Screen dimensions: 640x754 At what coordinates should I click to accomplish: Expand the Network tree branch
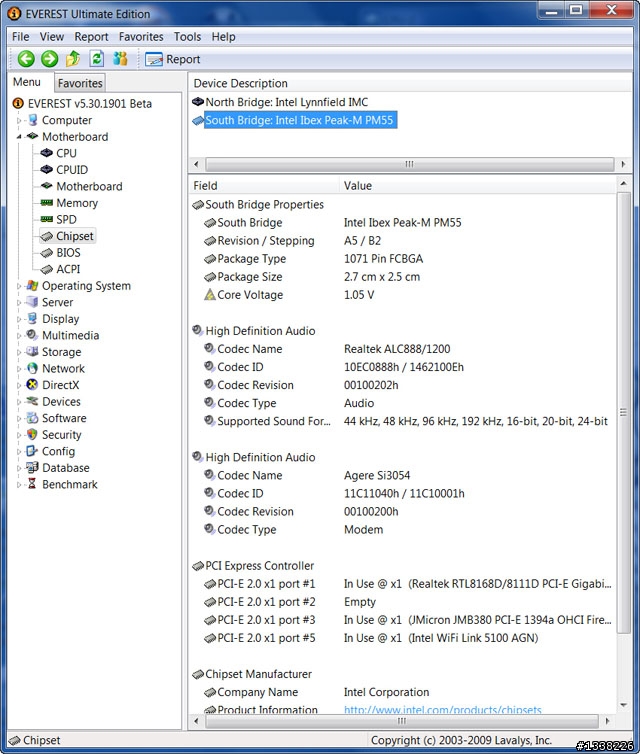[19, 369]
